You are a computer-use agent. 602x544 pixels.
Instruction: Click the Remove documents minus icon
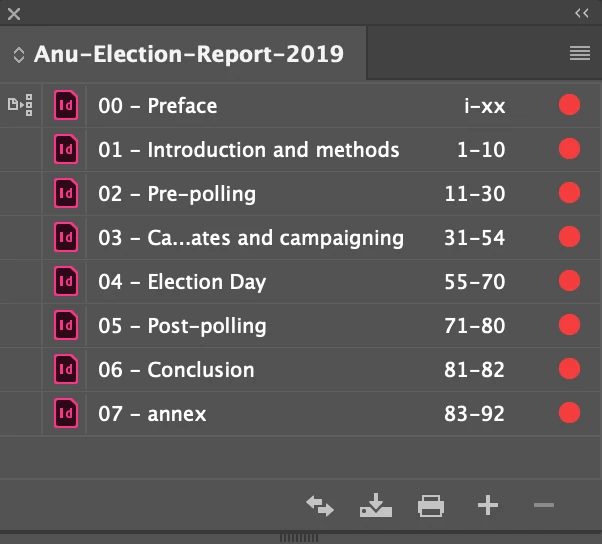click(x=544, y=505)
